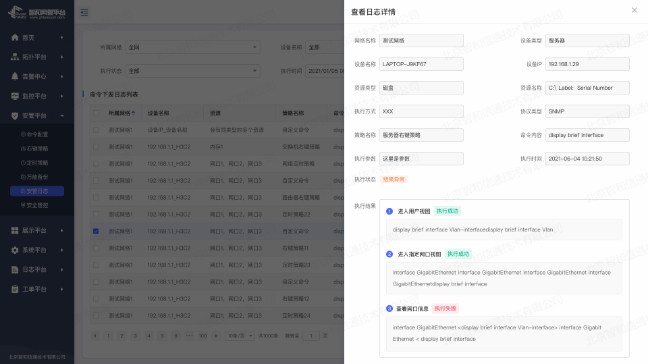Check the row with strategy ending 12
The height and width of the screenshot is (364, 648).
click(x=96, y=298)
